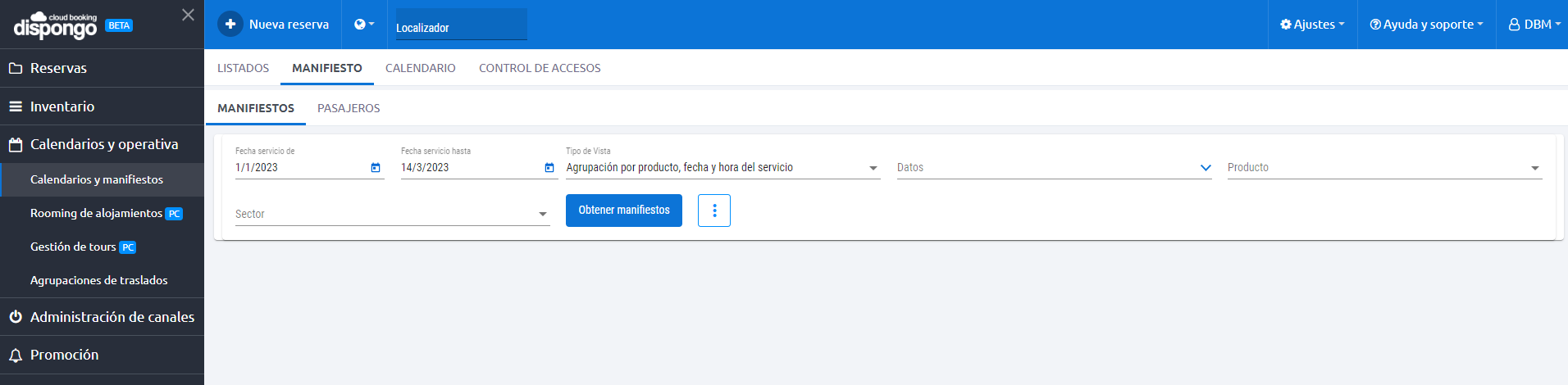This screenshot has width=1568, height=385.
Task: Open Agrupaciones de traslados
Action: coord(102,280)
